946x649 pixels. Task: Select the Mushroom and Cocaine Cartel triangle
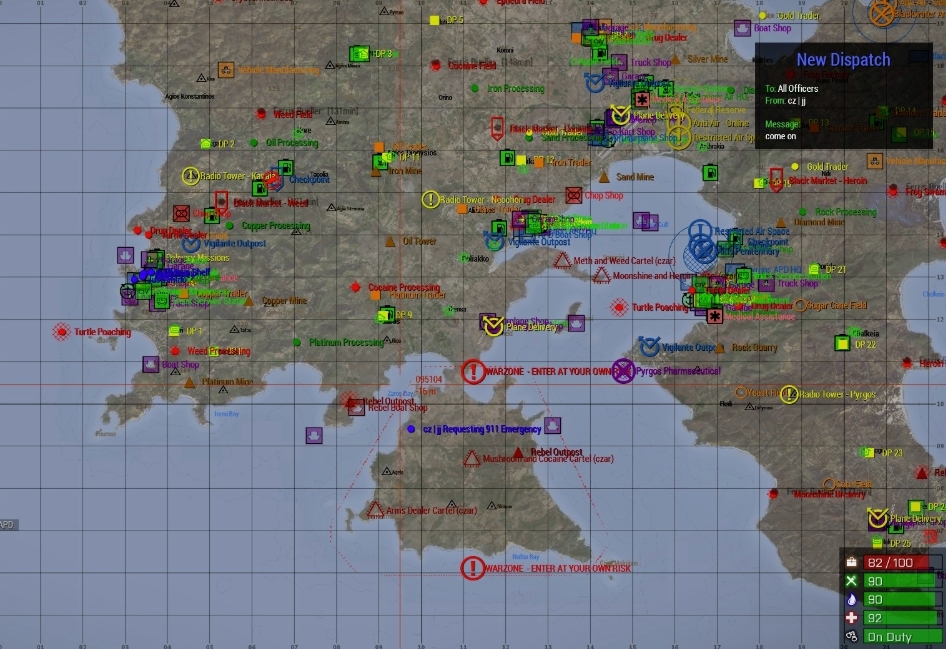point(472,459)
